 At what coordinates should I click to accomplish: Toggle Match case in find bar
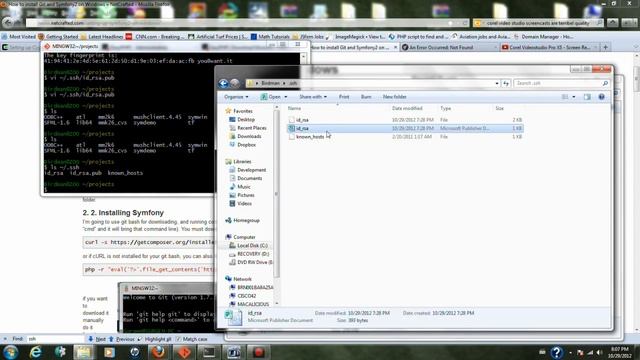[192, 339]
